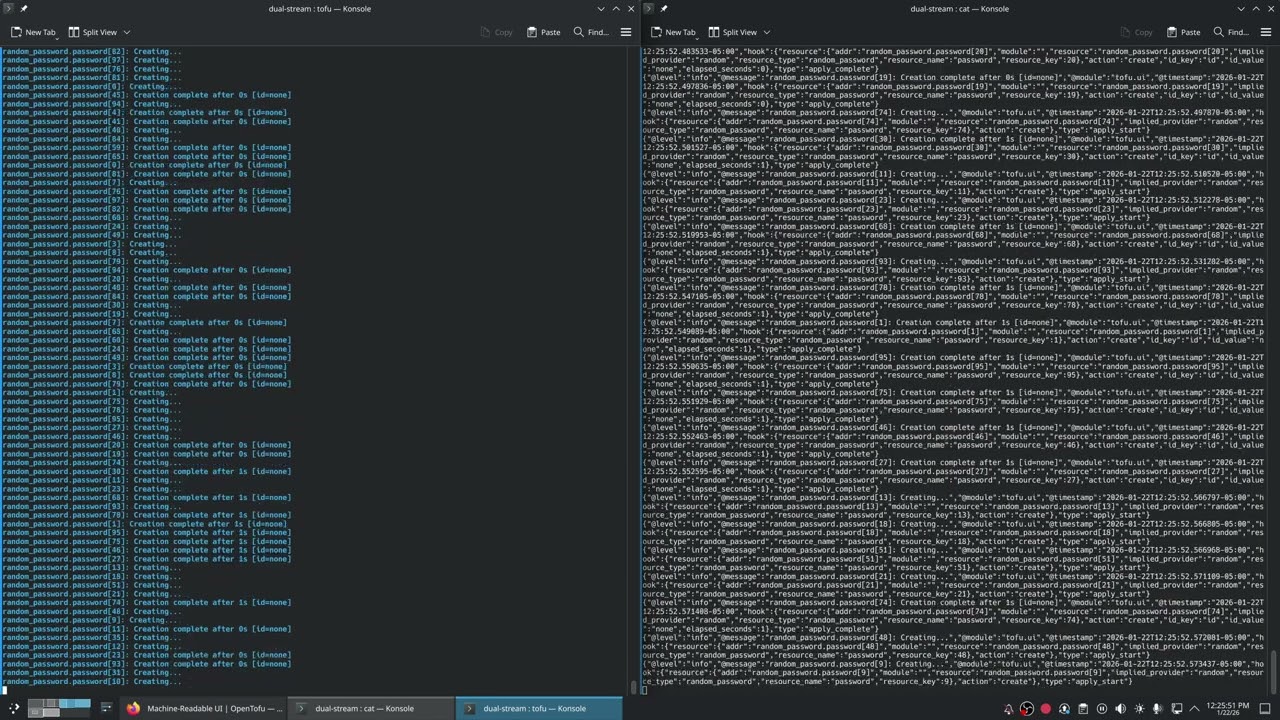Switch to Firefox OpenTofu Machine-Readable UI task
1280x720 pixels.
[203, 708]
